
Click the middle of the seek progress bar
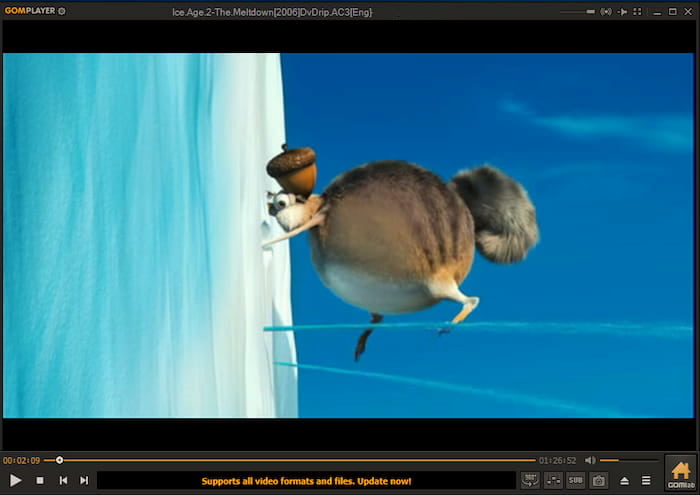pos(290,460)
